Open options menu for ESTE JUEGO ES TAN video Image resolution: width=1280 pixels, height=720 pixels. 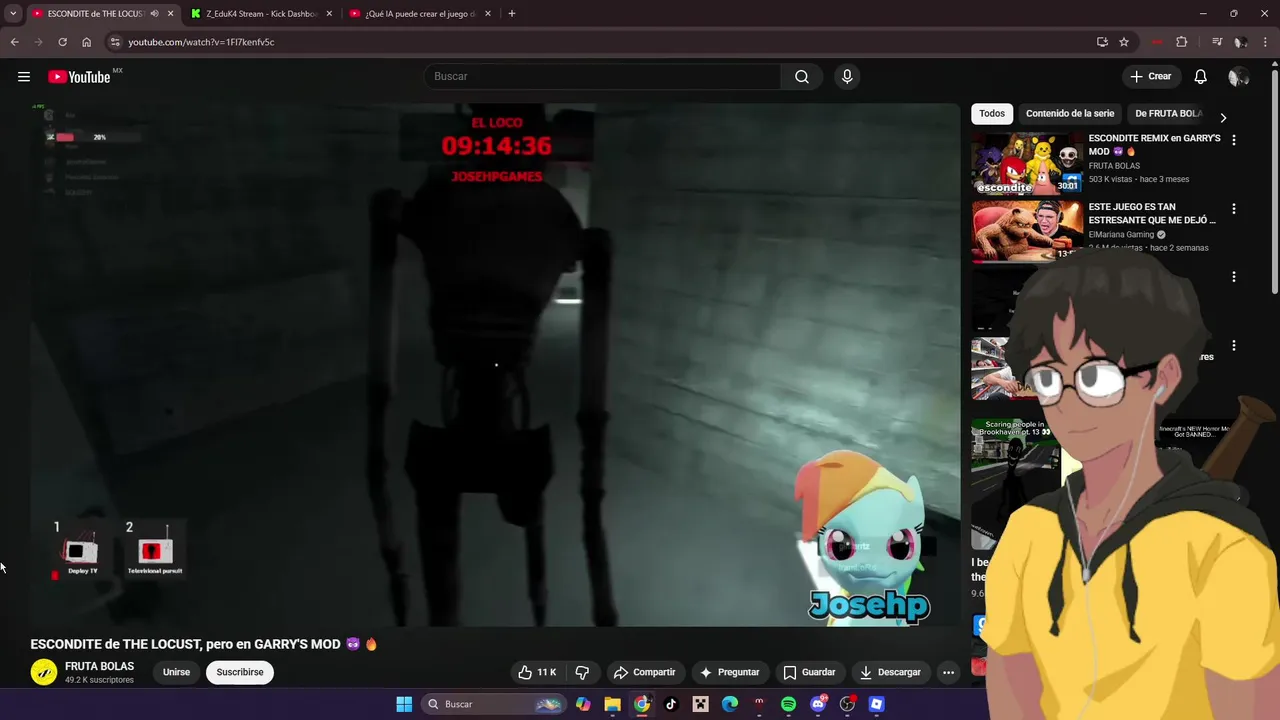[1234, 209]
